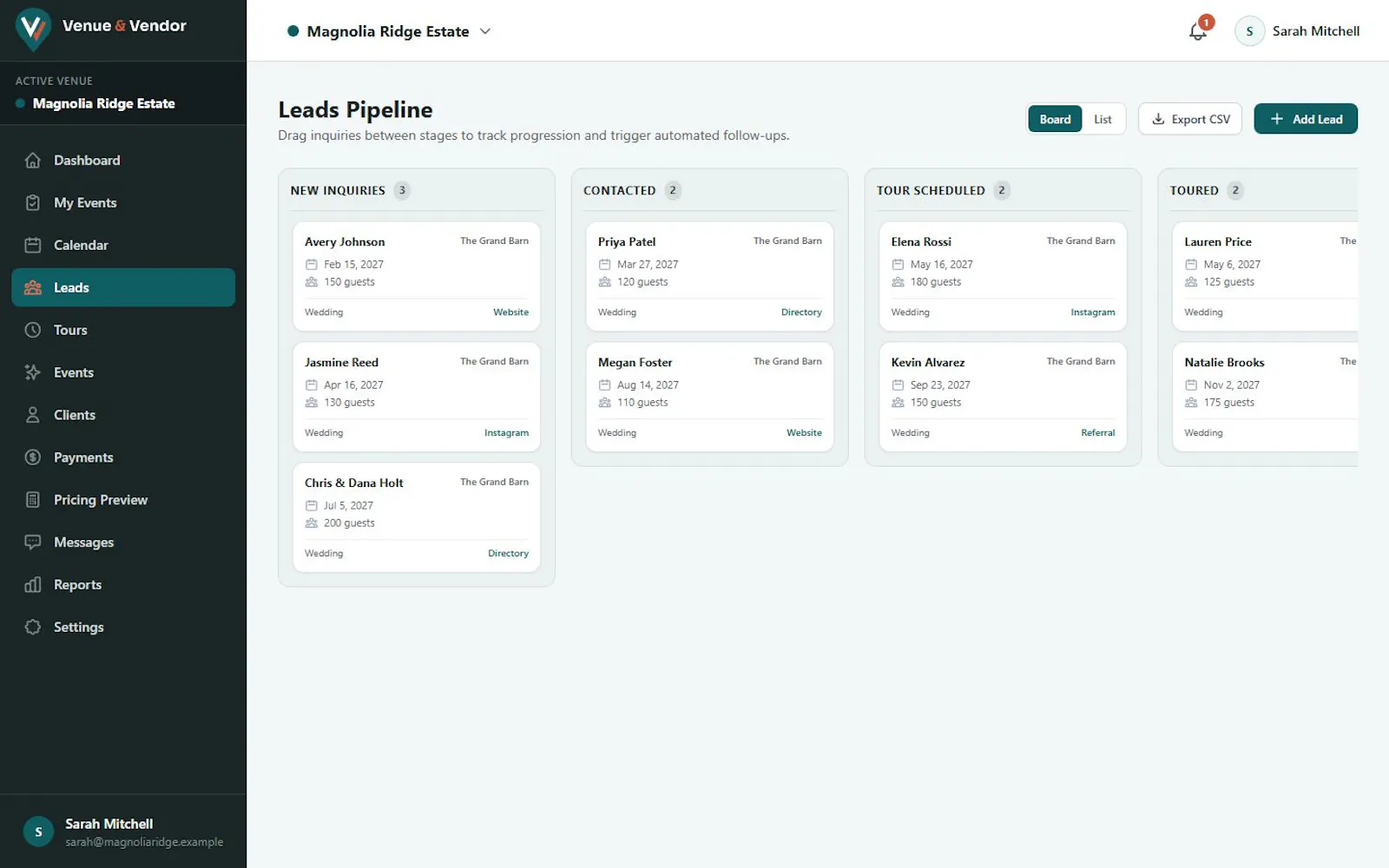Click the Pricing Preview calculator icon
1389x868 pixels.
(x=33, y=501)
